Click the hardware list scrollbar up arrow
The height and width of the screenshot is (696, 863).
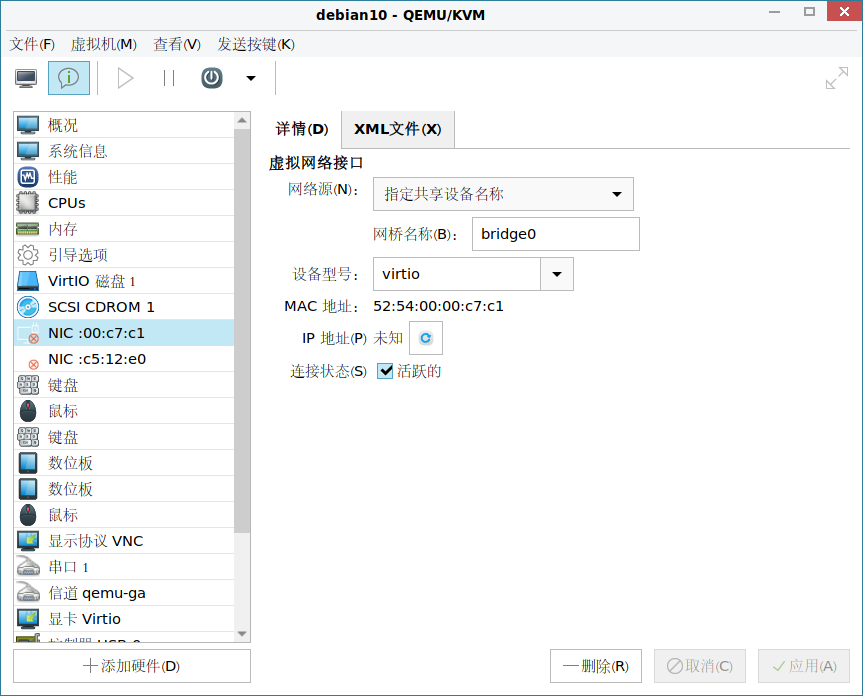pyautogui.click(x=242, y=120)
